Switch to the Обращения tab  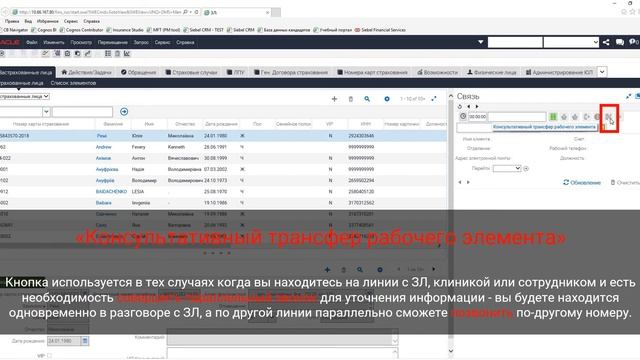point(139,72)
